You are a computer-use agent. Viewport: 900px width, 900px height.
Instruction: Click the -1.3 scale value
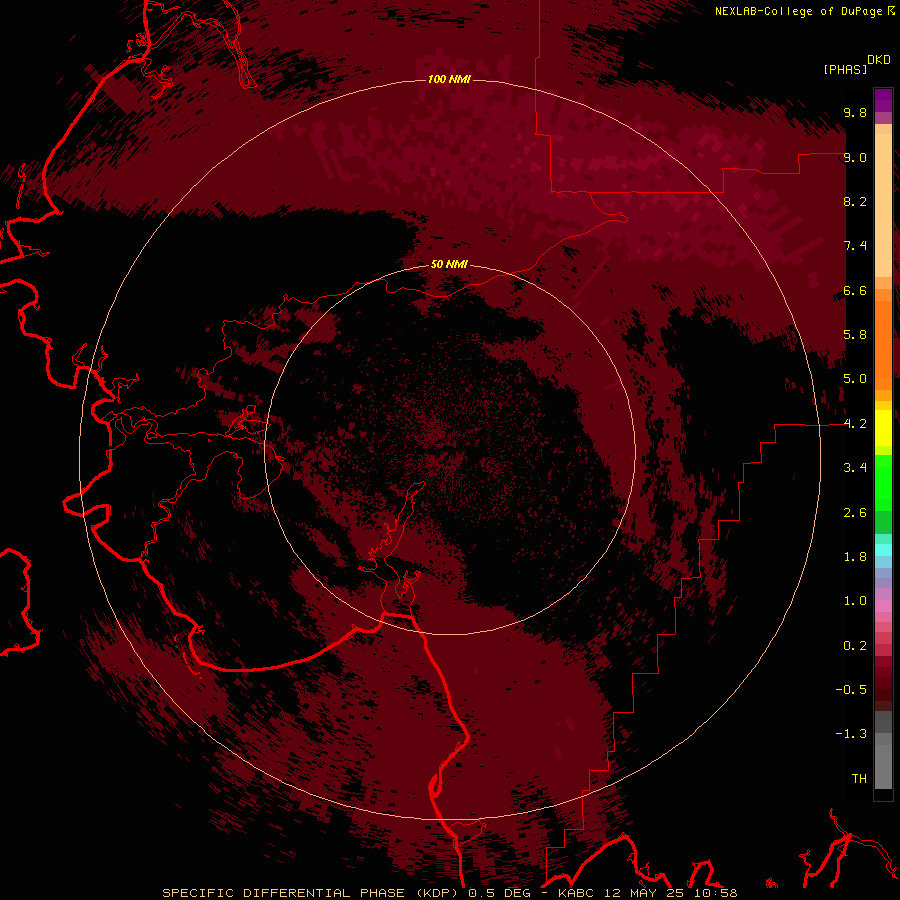pos(851,734)
